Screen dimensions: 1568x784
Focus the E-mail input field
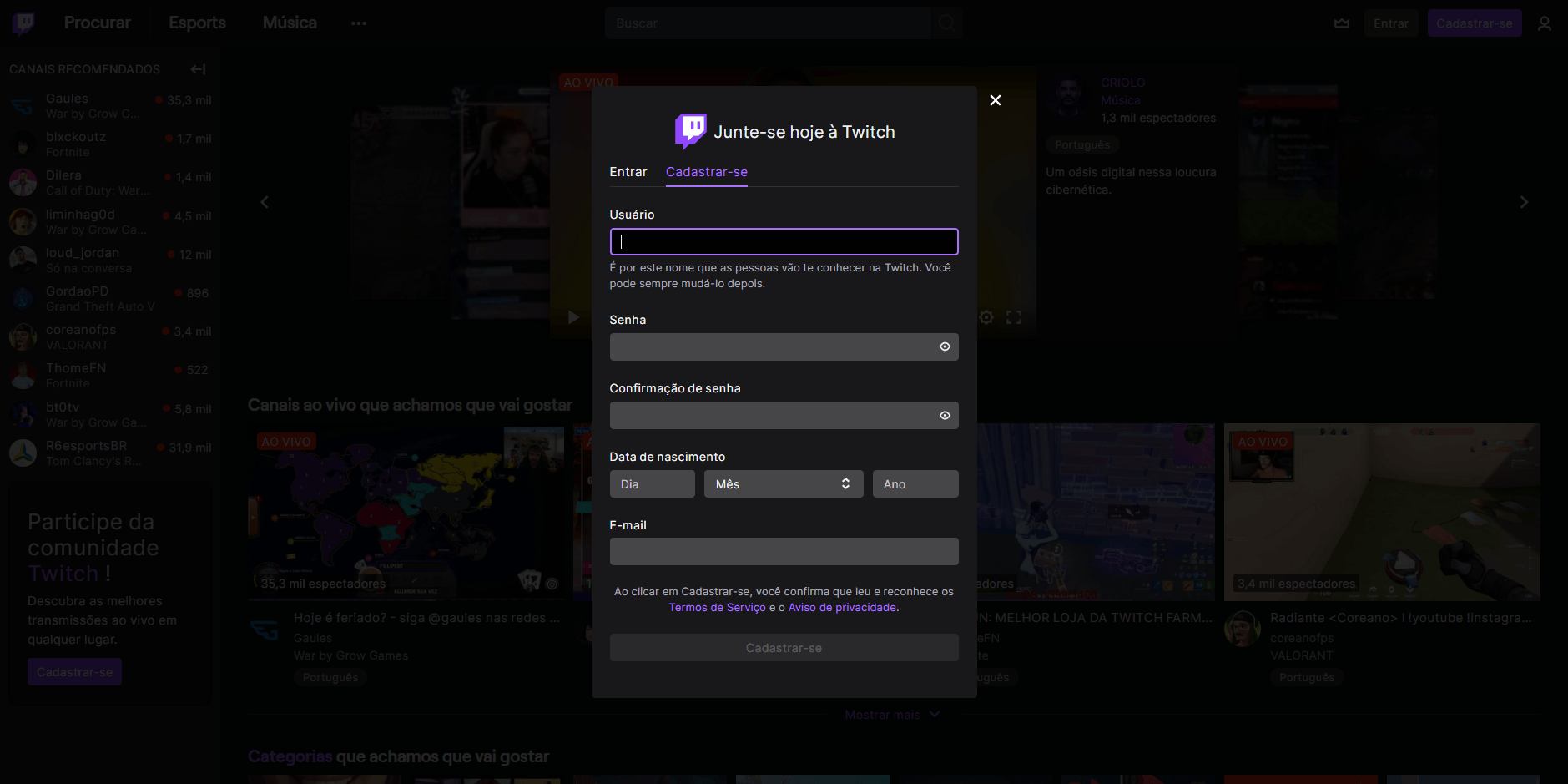(784, 552)
